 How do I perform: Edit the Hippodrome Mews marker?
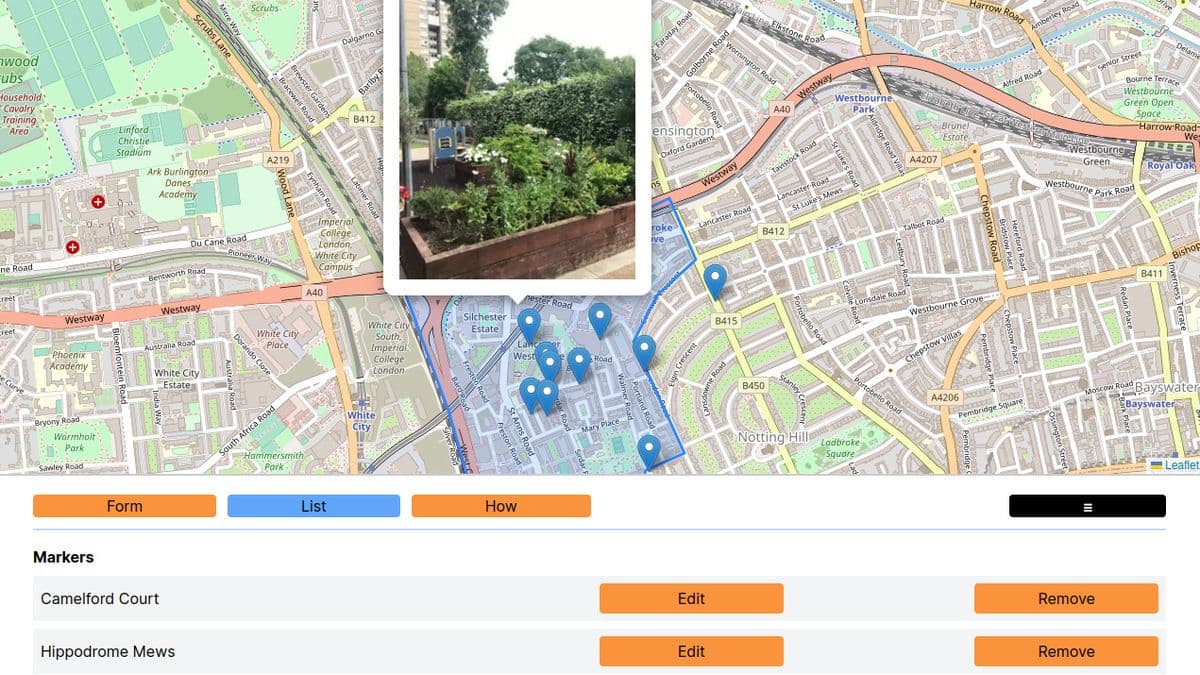[x=691, y=652]
